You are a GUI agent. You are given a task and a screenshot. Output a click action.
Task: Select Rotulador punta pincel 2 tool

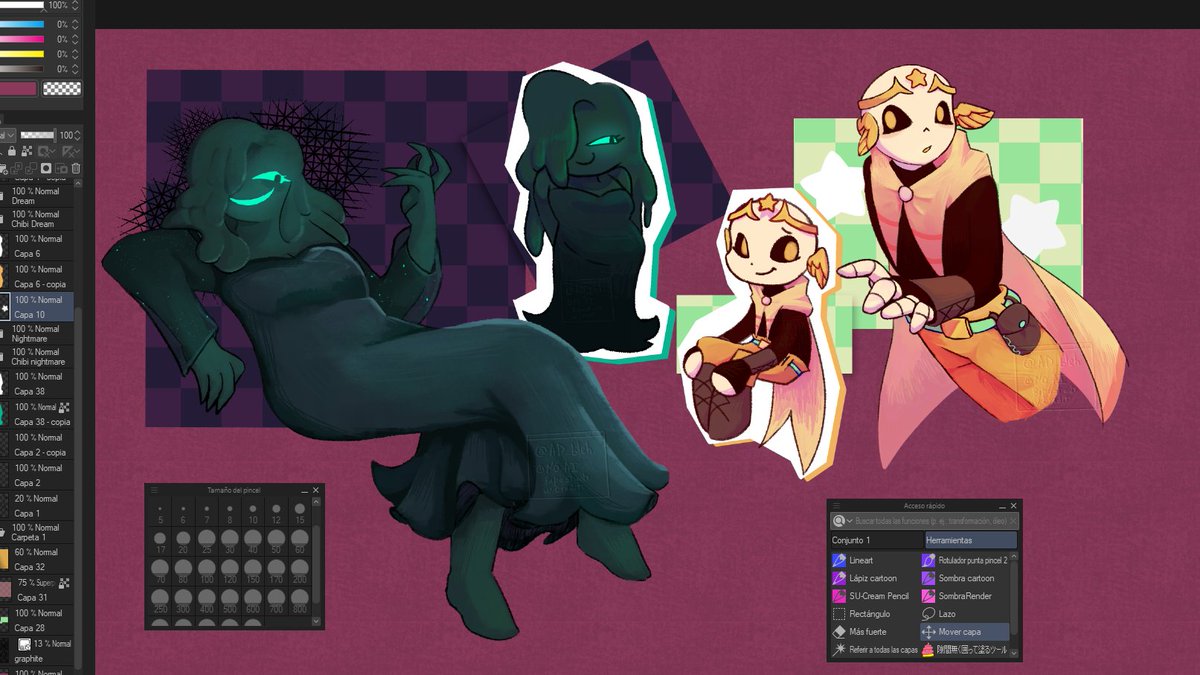(964, 561)
